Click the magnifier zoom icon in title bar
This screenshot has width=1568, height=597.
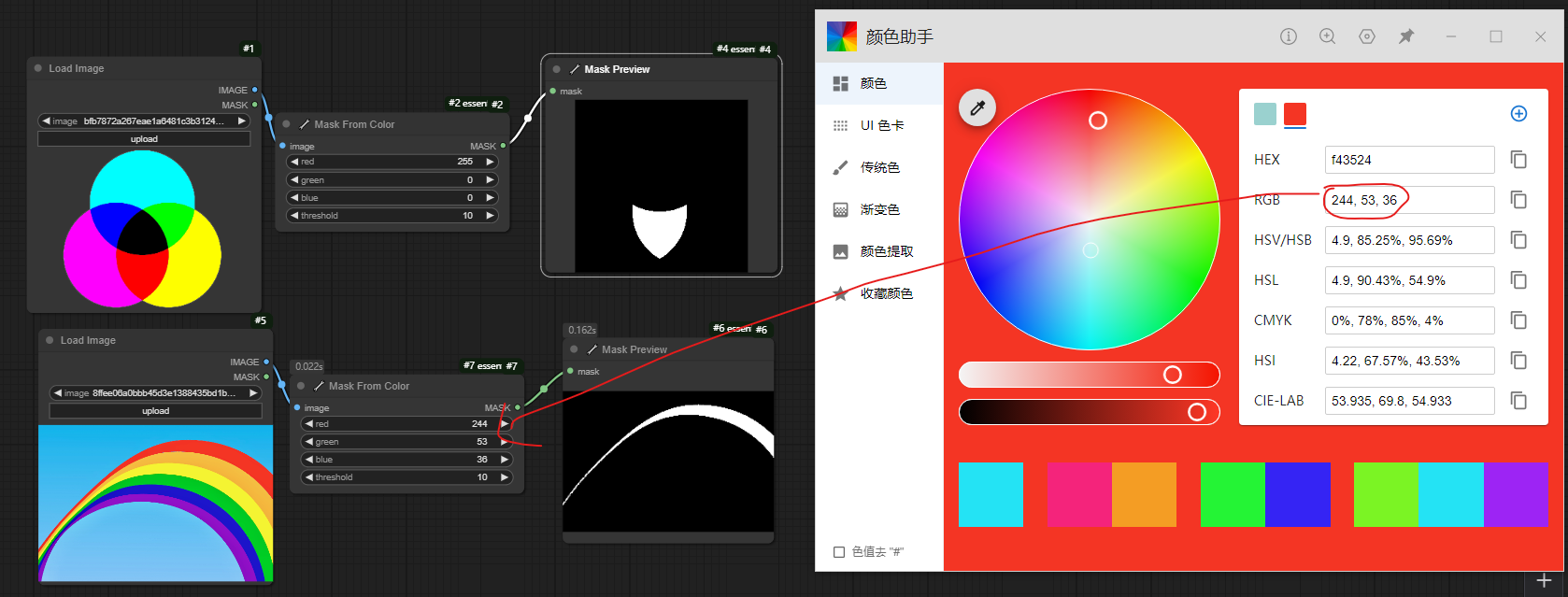coord(1327,36)
